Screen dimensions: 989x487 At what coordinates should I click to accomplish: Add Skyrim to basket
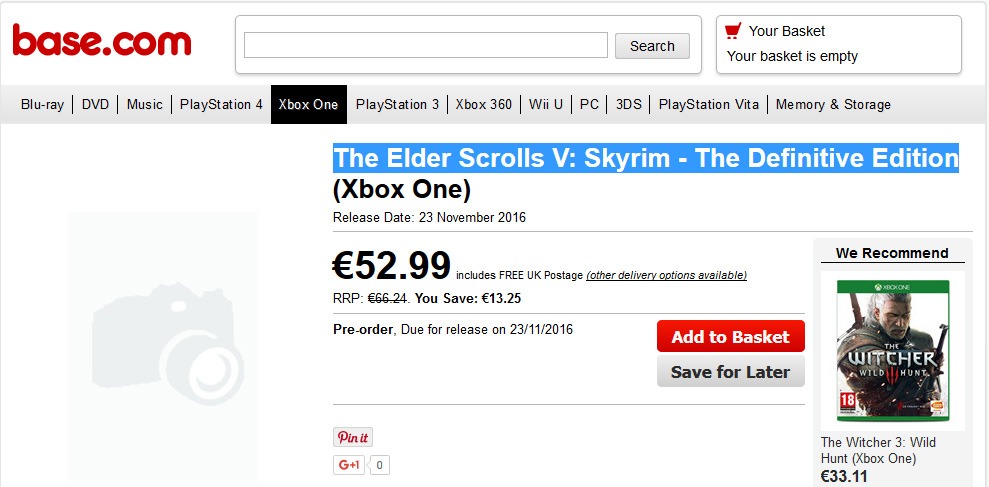click(730, 336)
